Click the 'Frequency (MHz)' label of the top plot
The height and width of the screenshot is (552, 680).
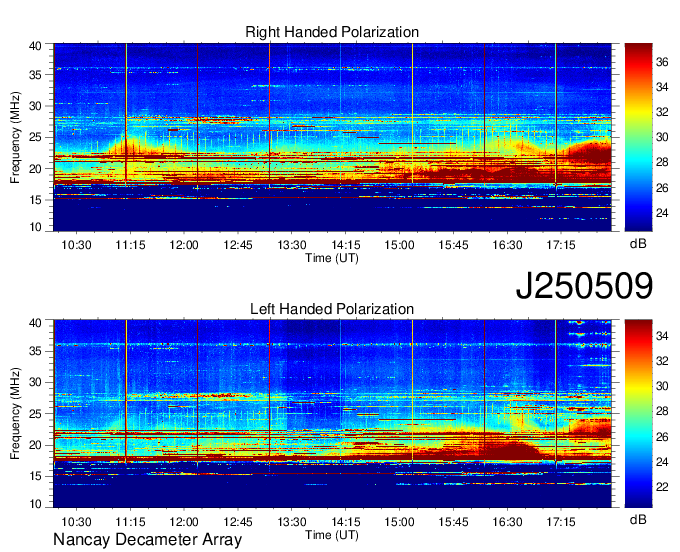pyautogui.click(x=15, y=137)
